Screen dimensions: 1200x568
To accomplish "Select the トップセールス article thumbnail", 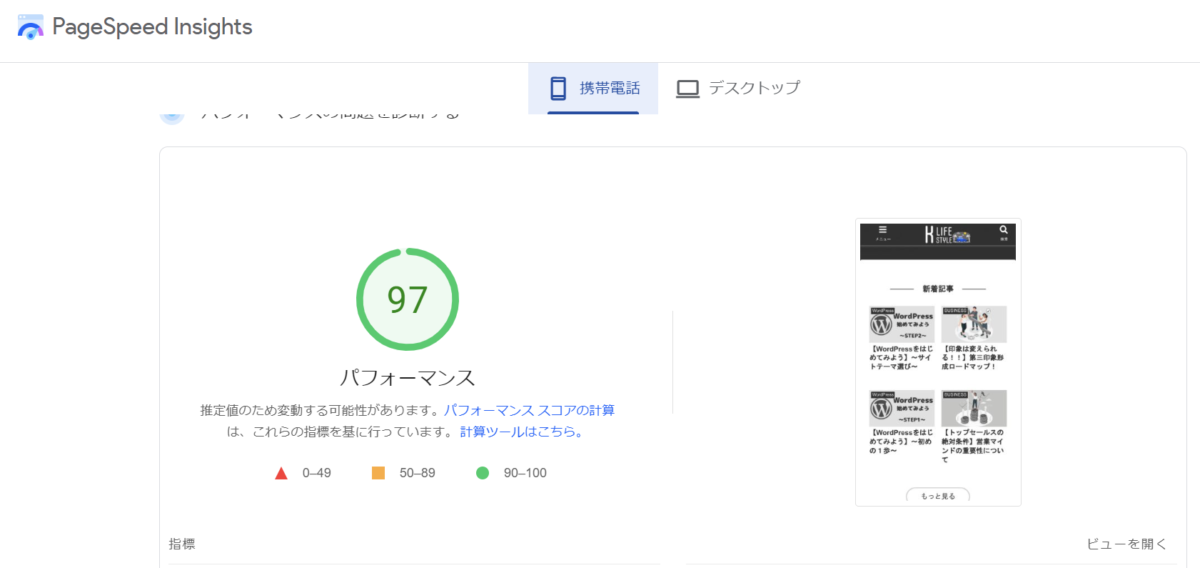I will click(x=973, y=408).
